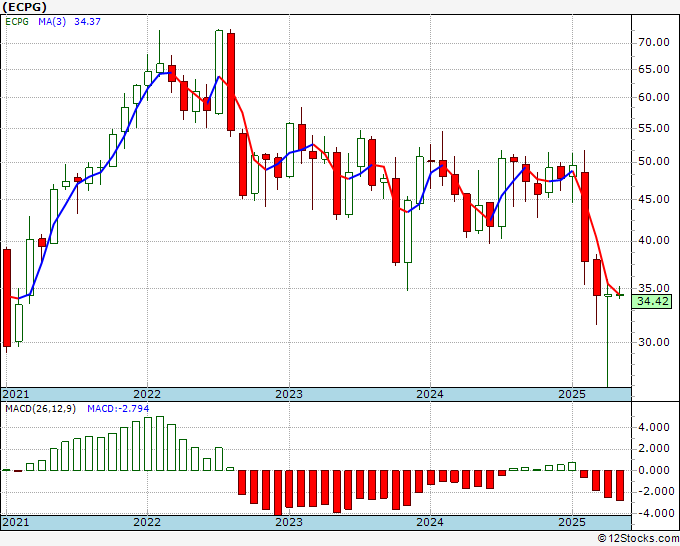The height and width of the screenshot is (546, 680).
Task: Click the 55.00 price axis label
Action: pyautogui.click(x=654, y=128)
